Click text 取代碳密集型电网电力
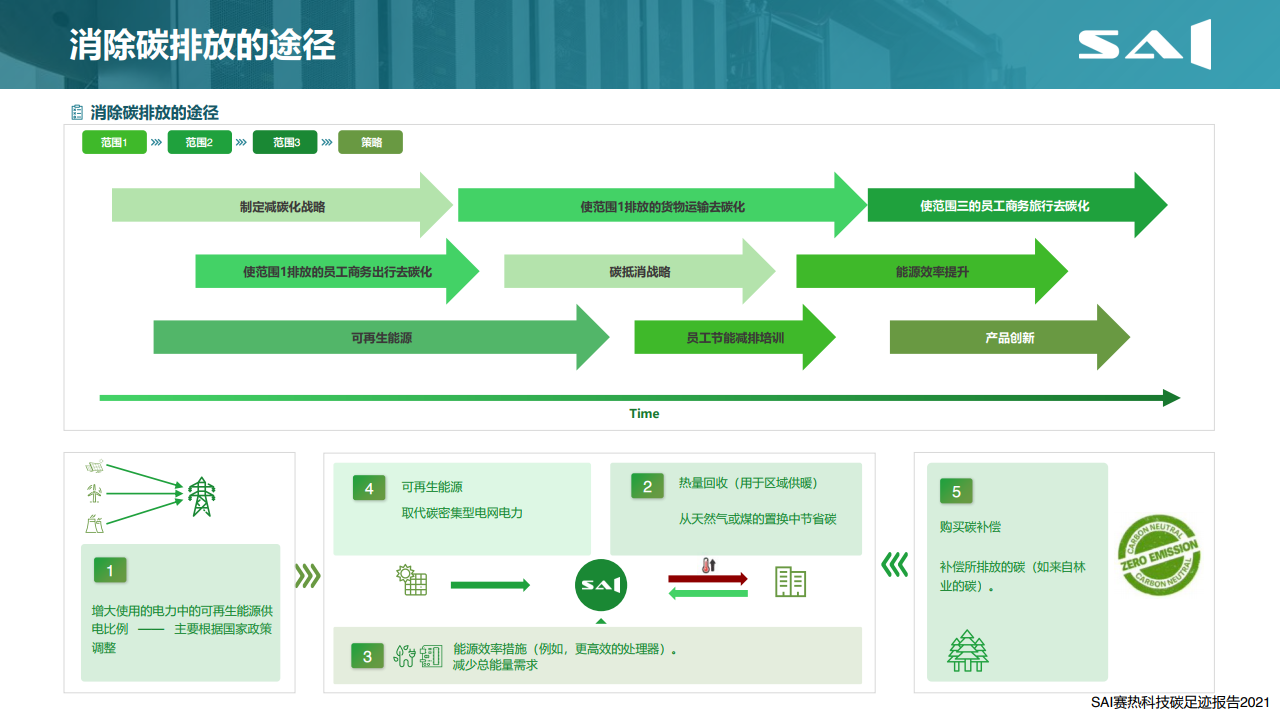 (x=462, y=513)
